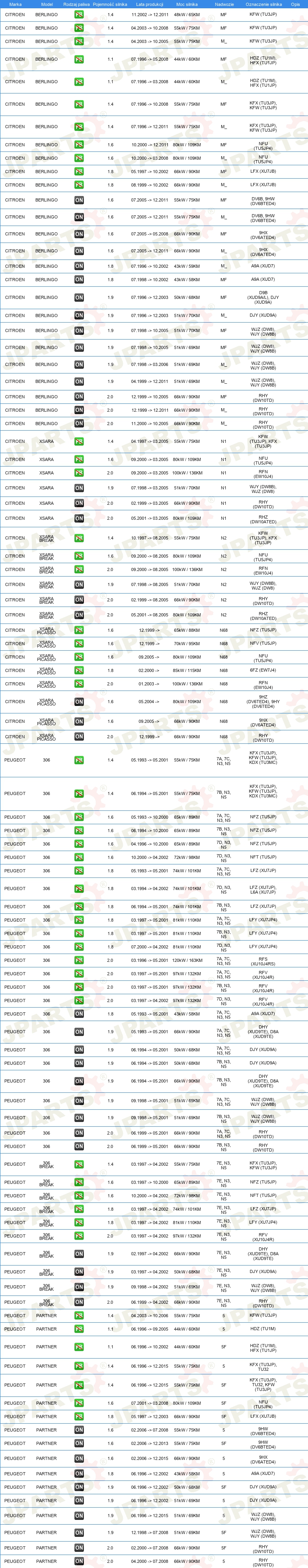Click diesel icon in Peugeot 306 7A A9A (XUD7) row

point(79,1014)
